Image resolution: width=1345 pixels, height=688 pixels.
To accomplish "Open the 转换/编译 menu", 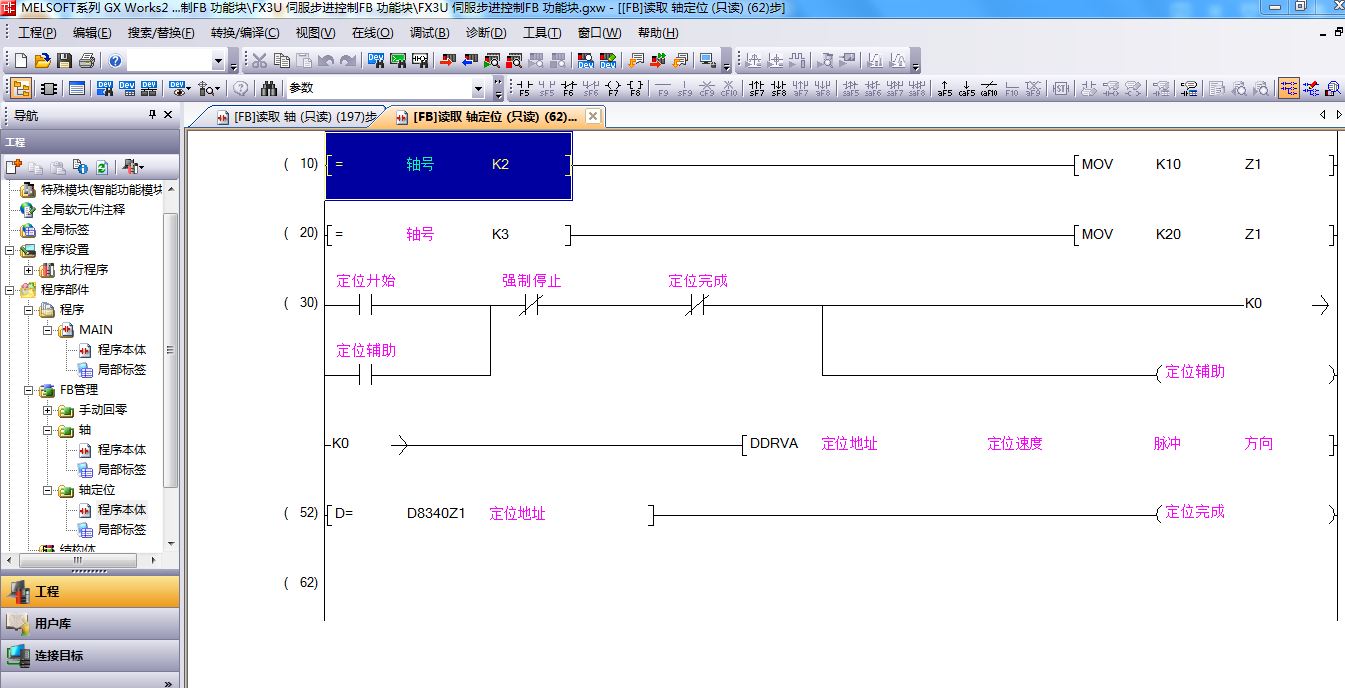I will tap(244, 33).
